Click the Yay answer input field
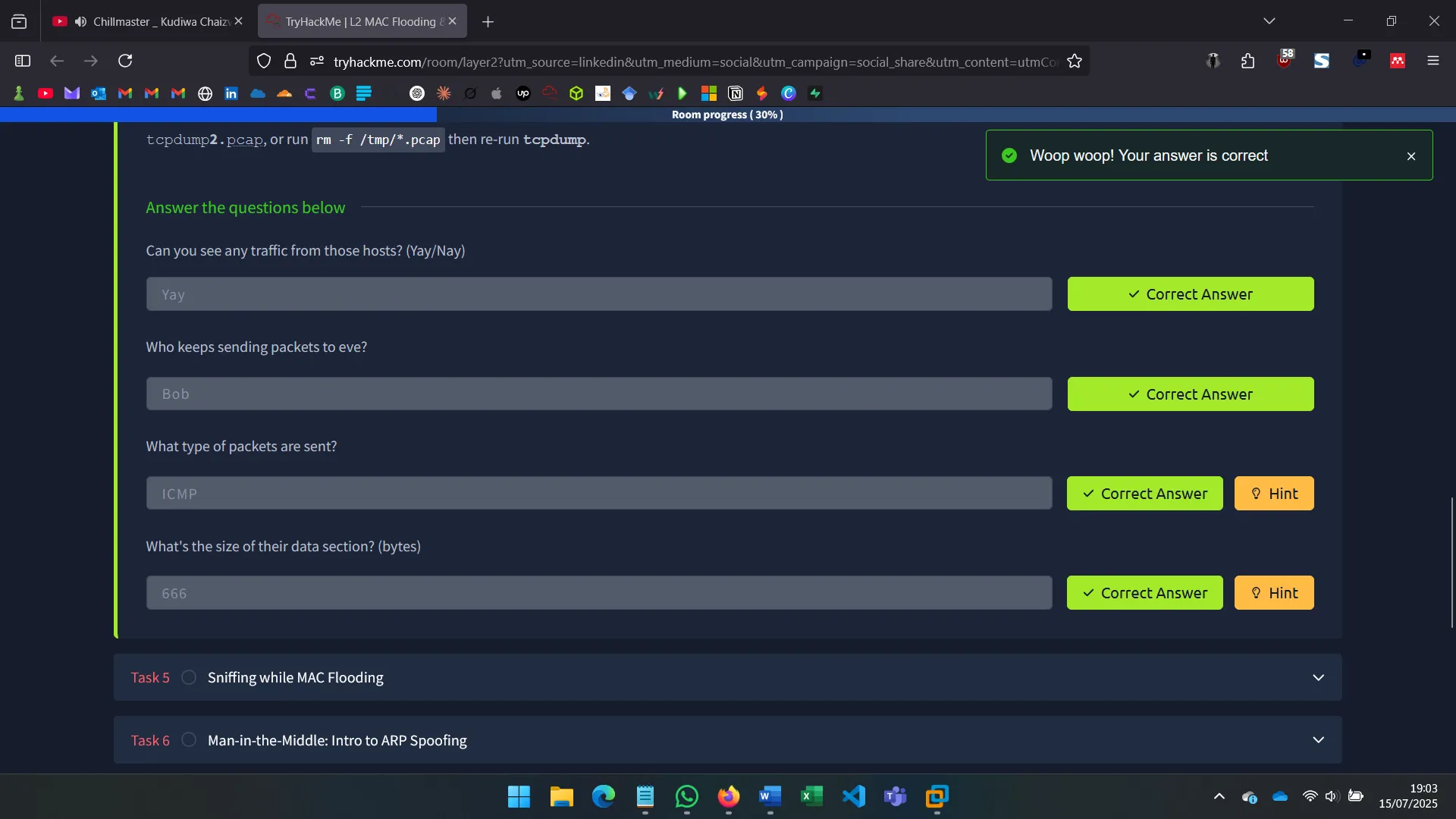This screenshot has height=819, width=1456. pos(598,294)
